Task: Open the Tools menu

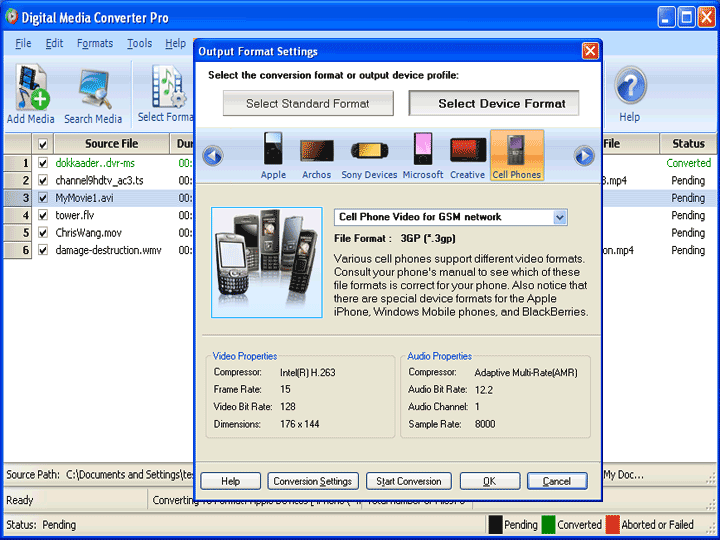Action: (x=140, y=44)
